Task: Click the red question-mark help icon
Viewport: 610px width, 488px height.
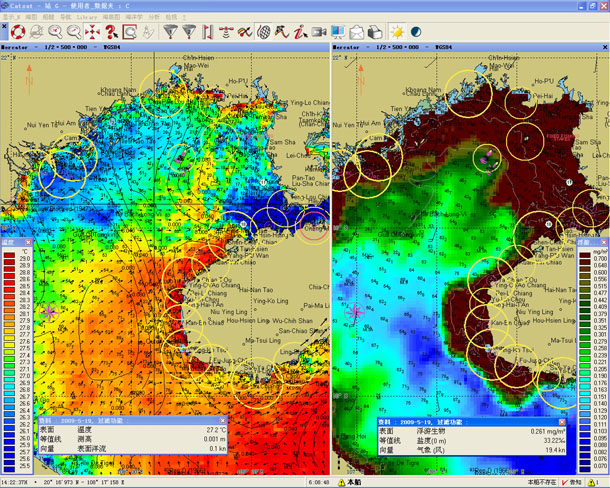Action: (111, 32)
